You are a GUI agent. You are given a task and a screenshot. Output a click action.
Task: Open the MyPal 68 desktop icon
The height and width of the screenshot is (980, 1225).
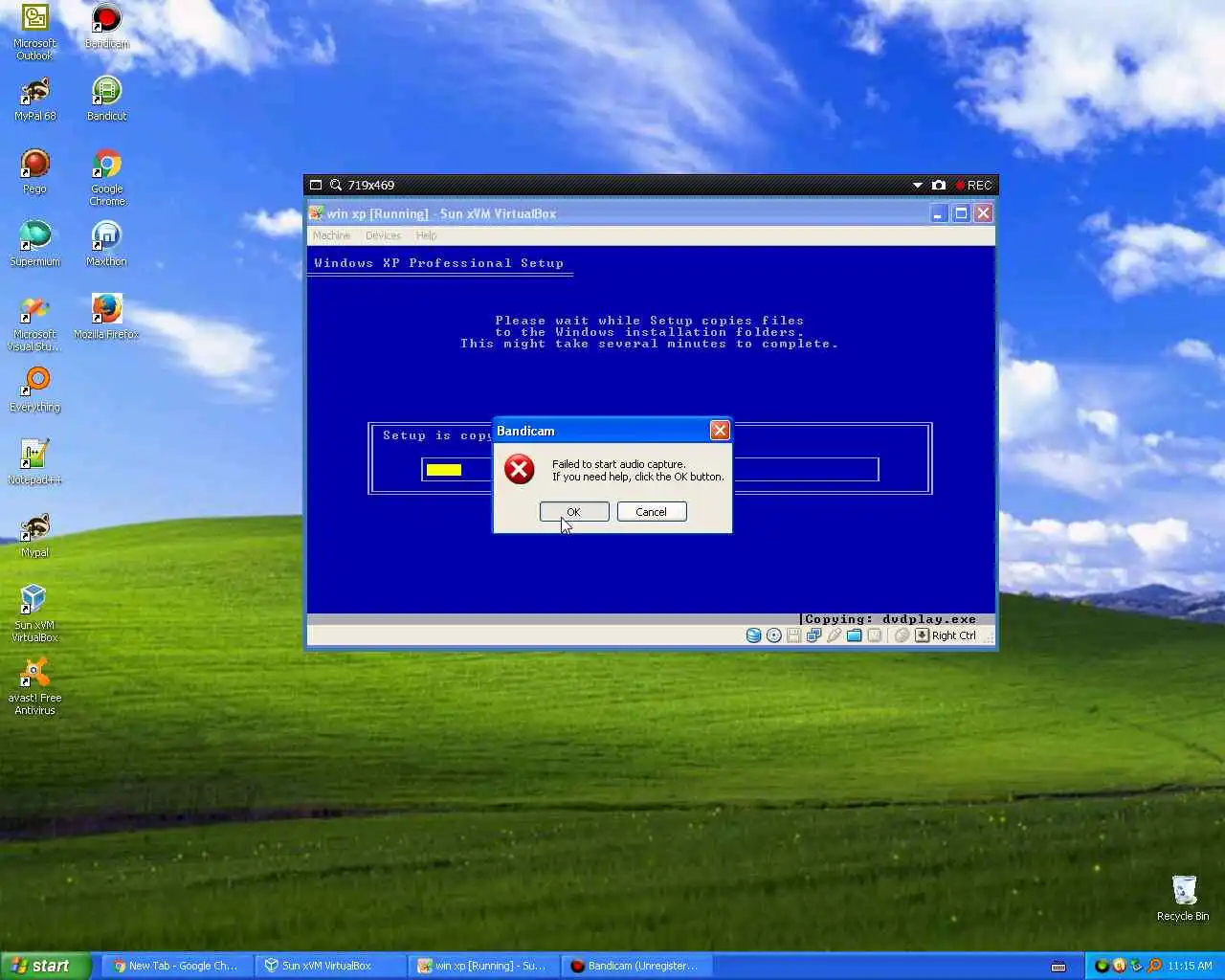coord(35,100)
